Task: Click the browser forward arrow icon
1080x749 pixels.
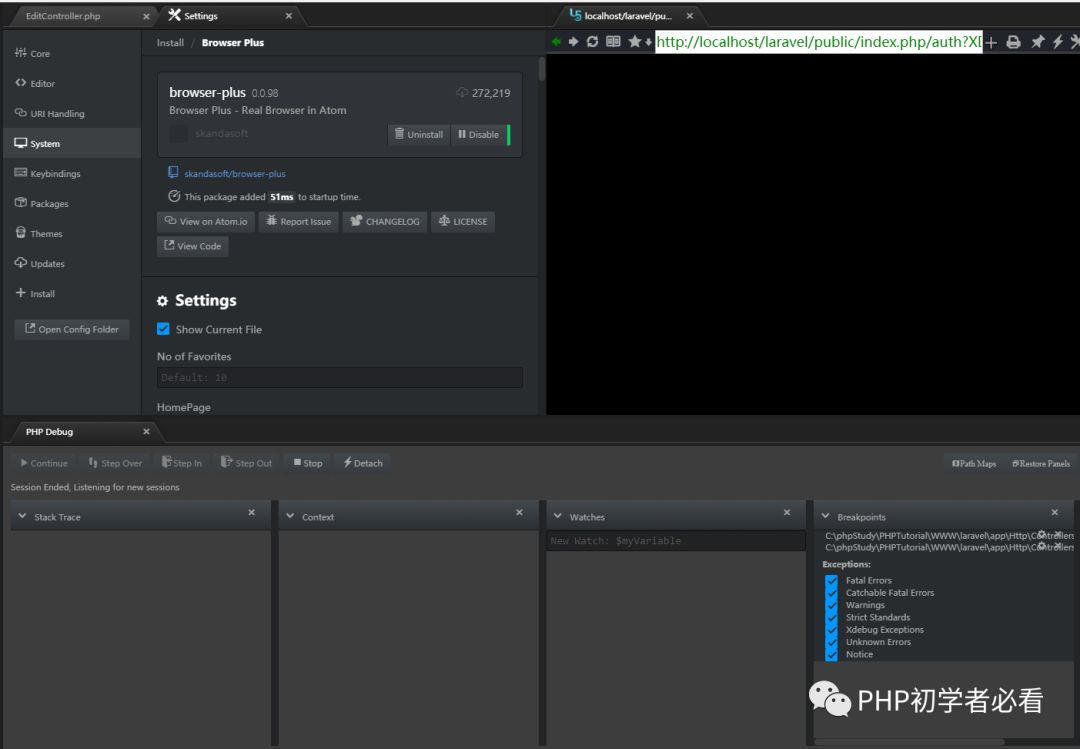Action: click(x=574, y=42)
